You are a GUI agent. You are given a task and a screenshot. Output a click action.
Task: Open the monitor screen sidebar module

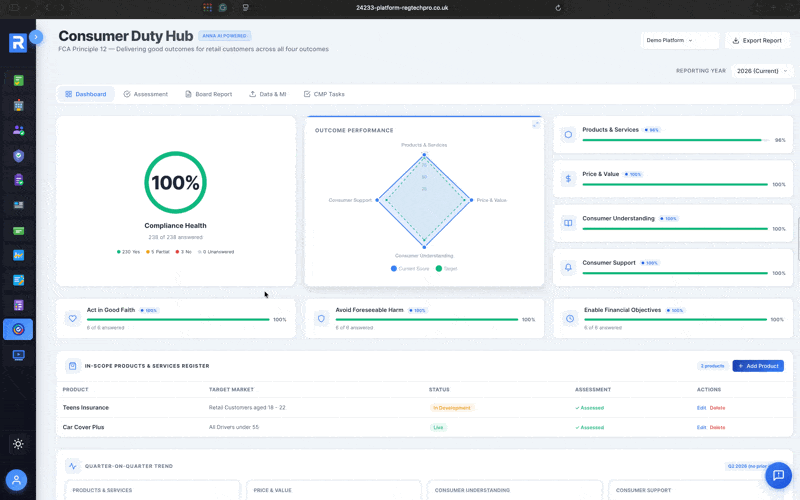point(18,355)
